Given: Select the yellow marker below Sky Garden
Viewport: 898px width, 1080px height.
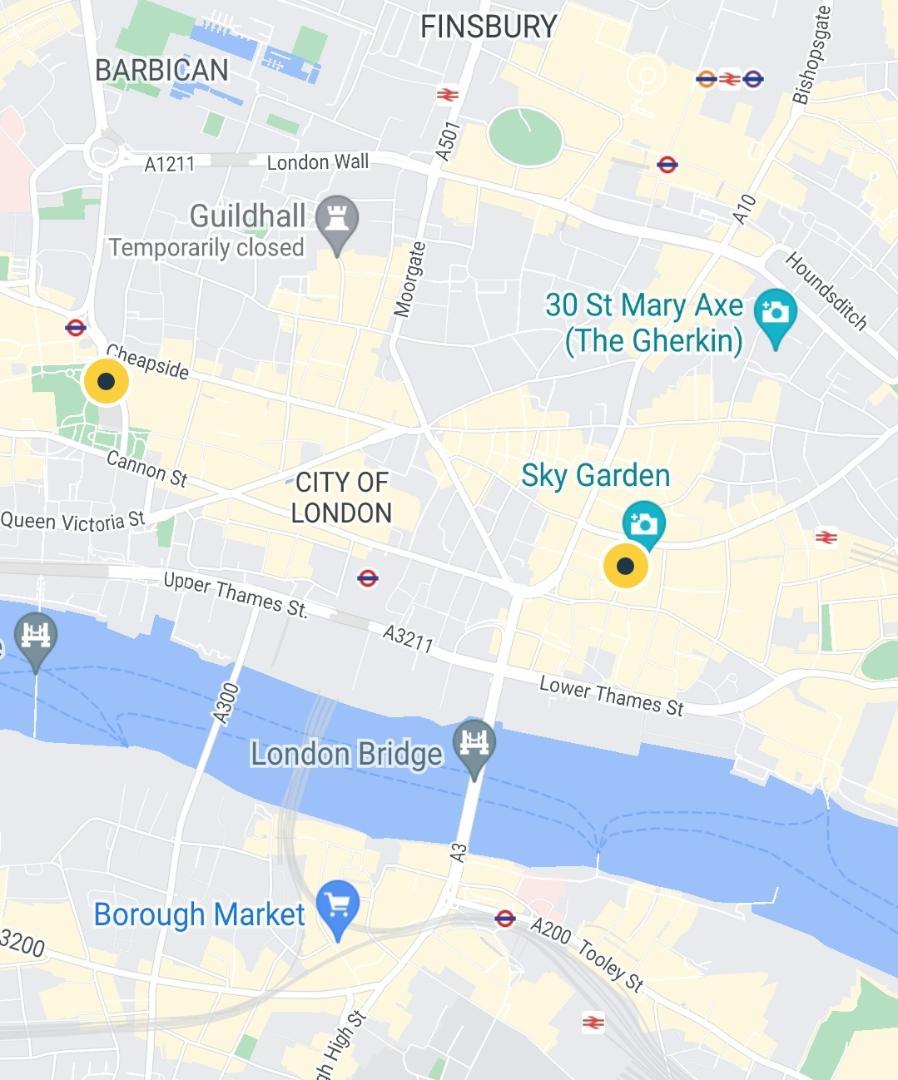Looking at the screenshot, I should (x=625, y=565).
